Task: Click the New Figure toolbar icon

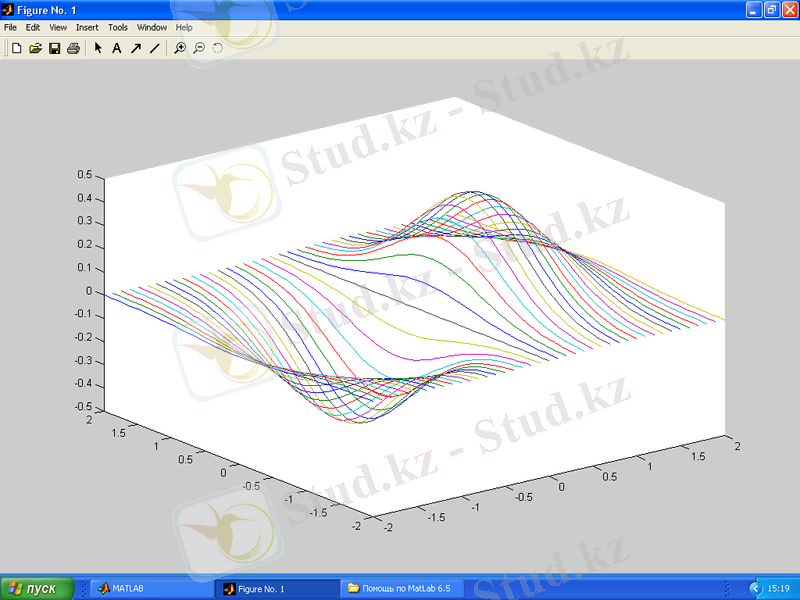Action: [x=16, y=48]
